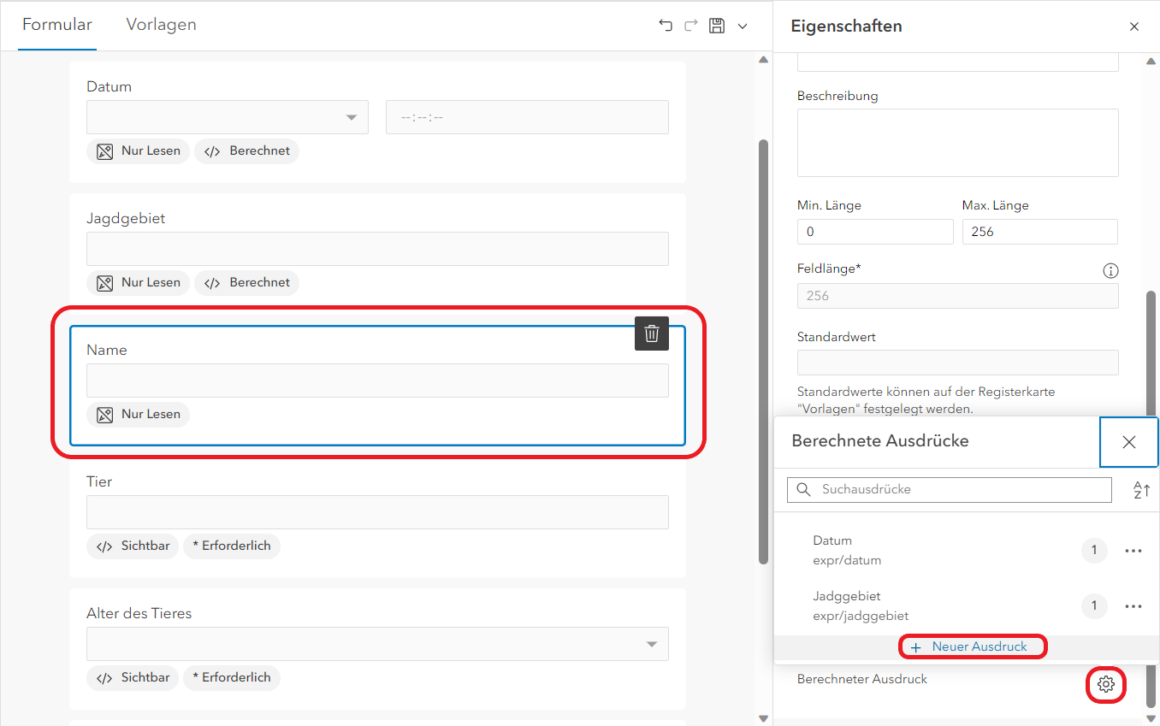The width and height of the screenshot is (1160, 726).
Task: Click the Jagdgebiet text field
Action: pyautogui.click(x=377, y=249)
